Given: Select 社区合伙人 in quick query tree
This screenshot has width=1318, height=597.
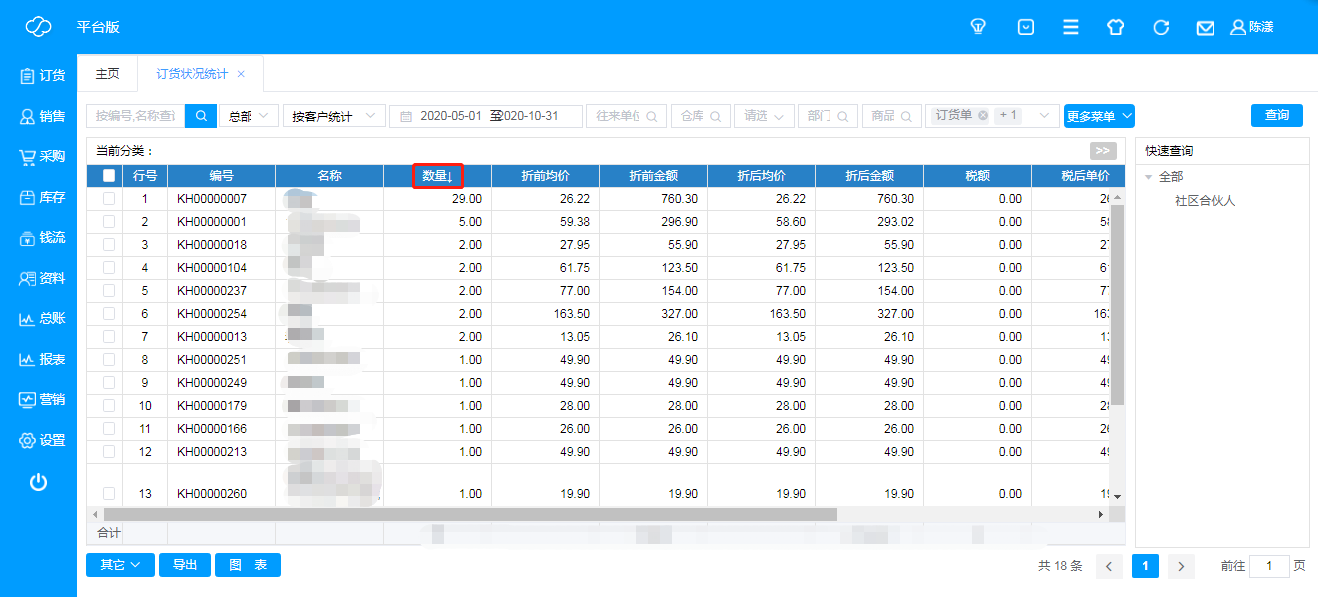Looking at the screenshot, I should [1205, 200].
